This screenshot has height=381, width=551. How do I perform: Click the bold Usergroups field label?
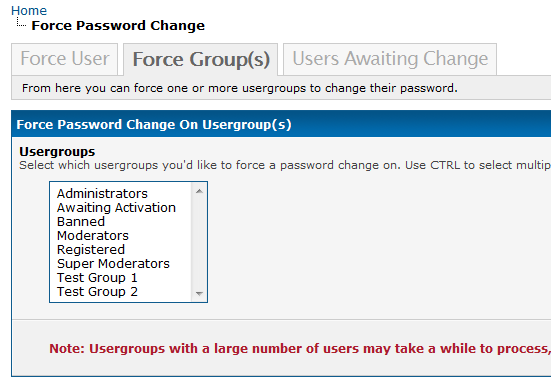(x=57, y=151)
